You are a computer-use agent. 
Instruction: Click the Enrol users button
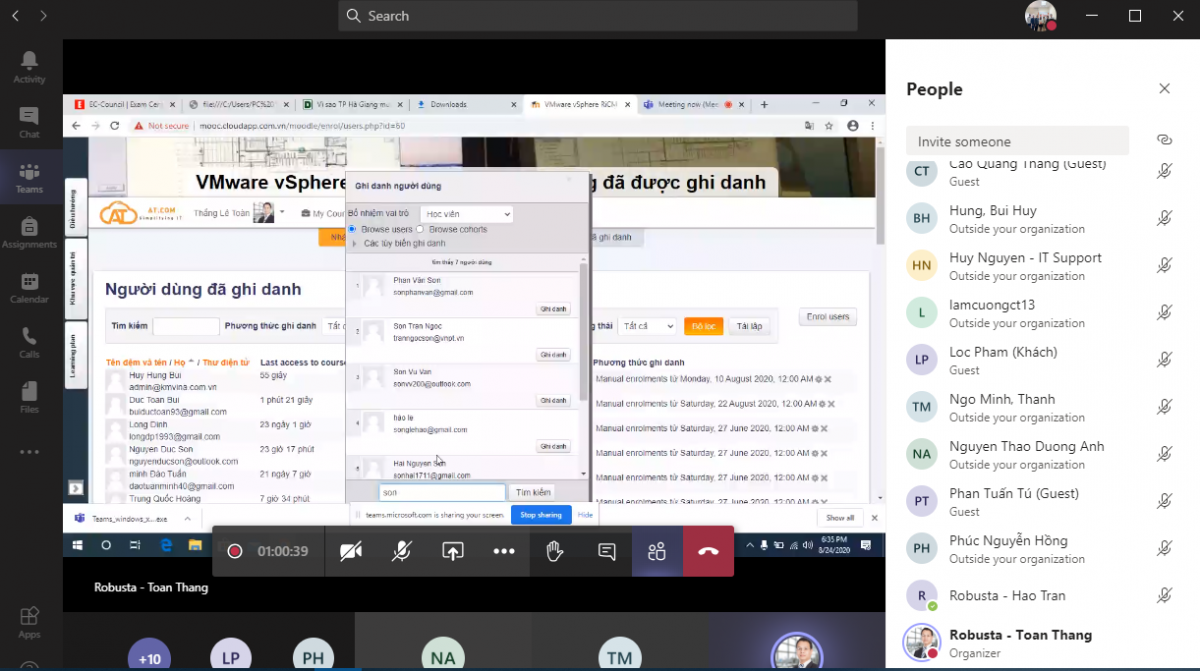point(828,317)
